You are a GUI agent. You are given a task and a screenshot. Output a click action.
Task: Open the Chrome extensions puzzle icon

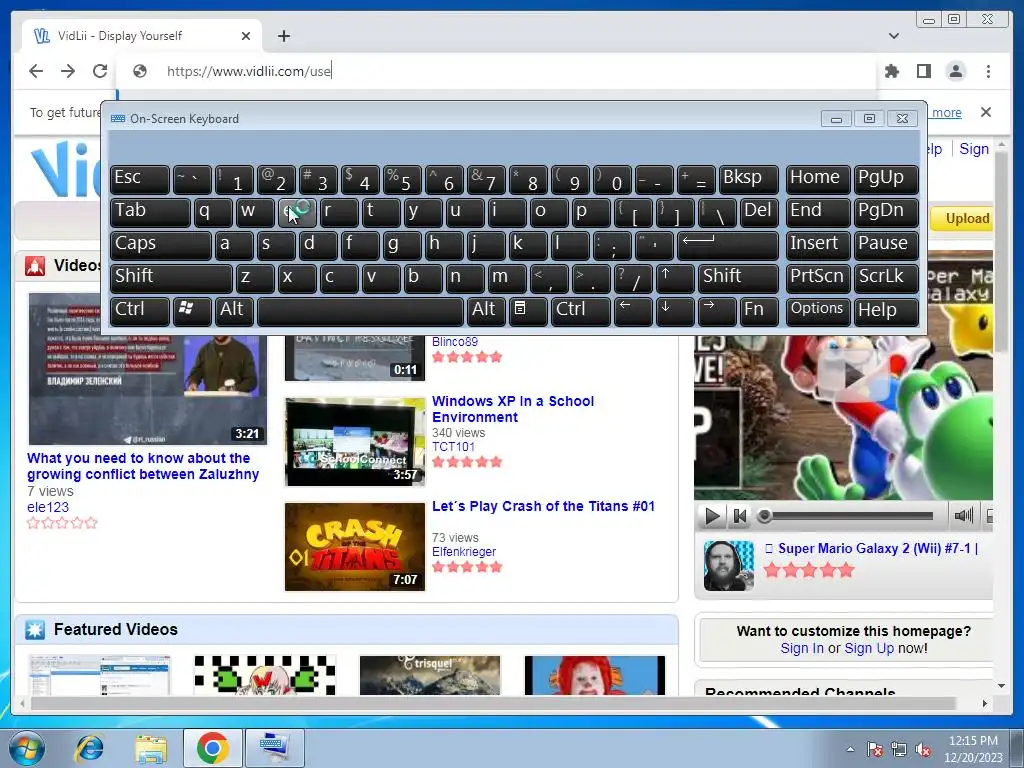891,71
